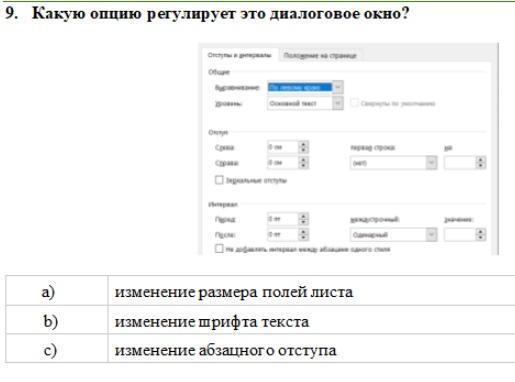The height and width of the screenshot is (382, 515).
Task: Click the После spacing input field
Action: coord(283,235)
